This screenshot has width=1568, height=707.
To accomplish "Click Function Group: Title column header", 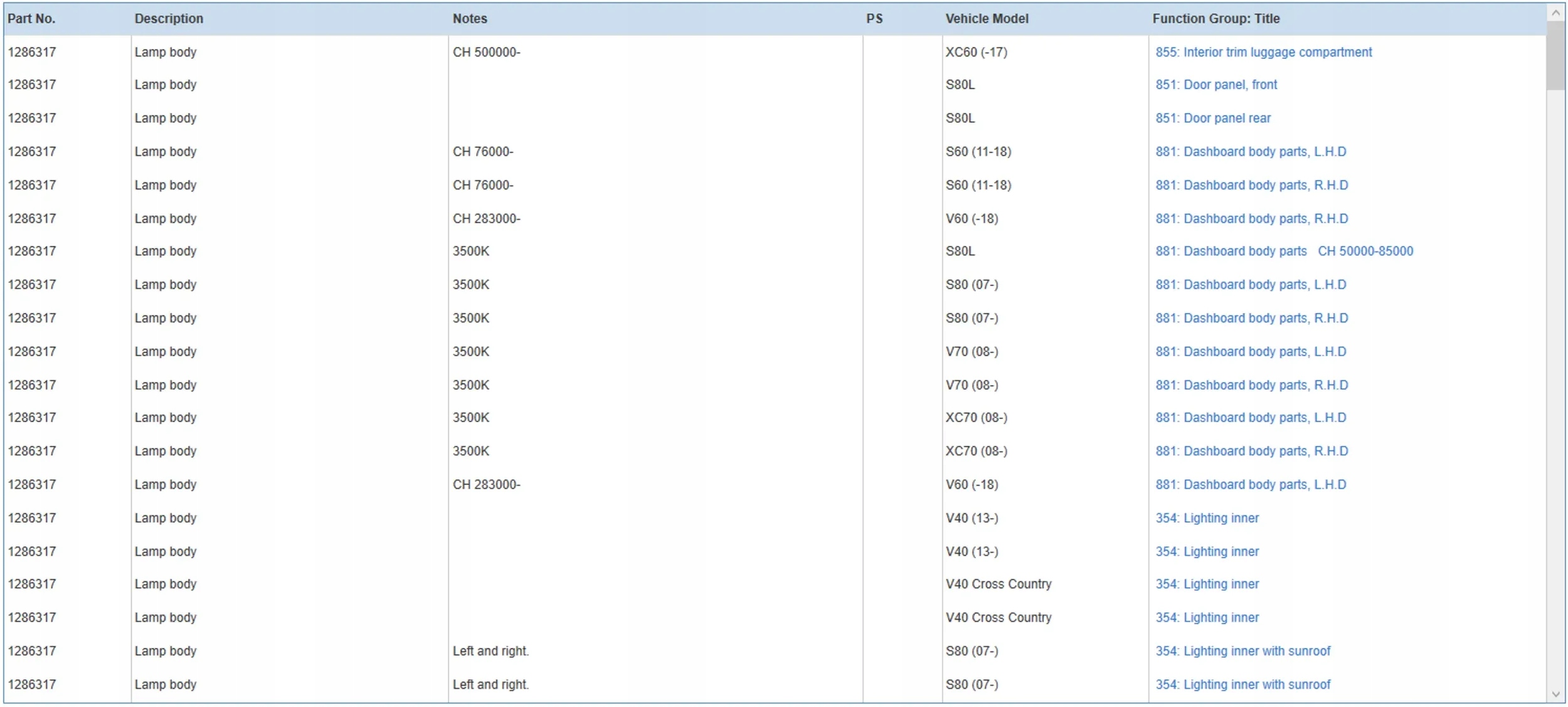I will (x=1216, y=19).
